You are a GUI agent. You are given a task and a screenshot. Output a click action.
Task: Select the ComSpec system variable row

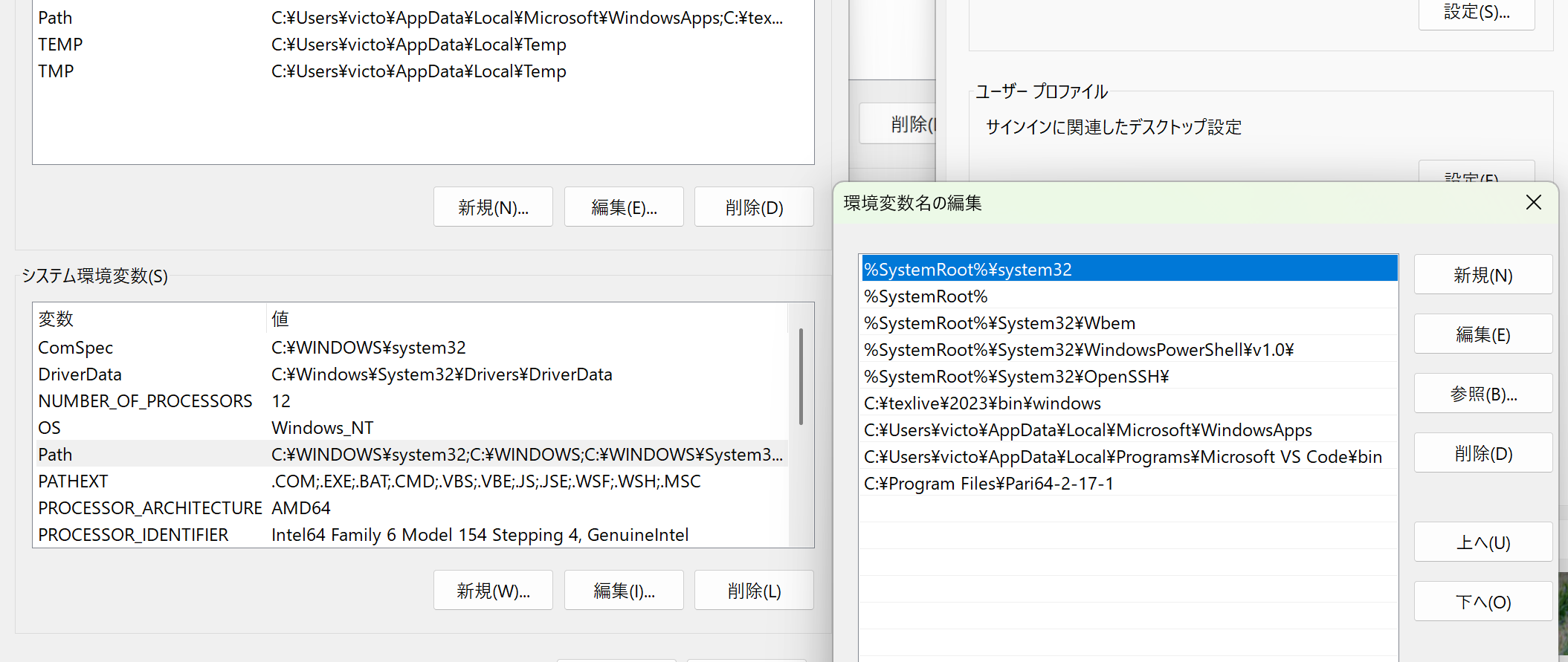(x=411, y=347)
